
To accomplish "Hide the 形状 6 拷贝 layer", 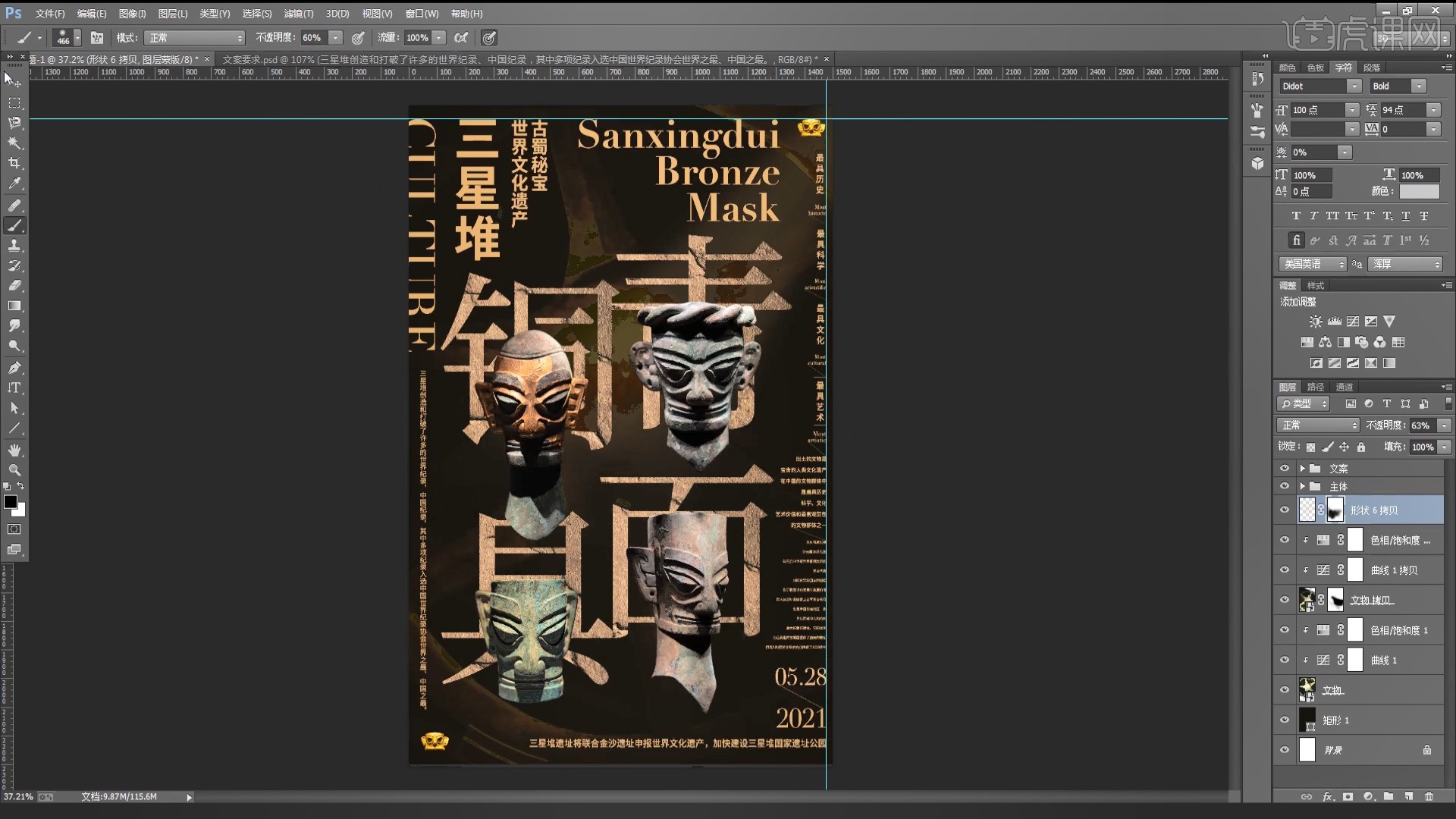I will point(1285,510).
